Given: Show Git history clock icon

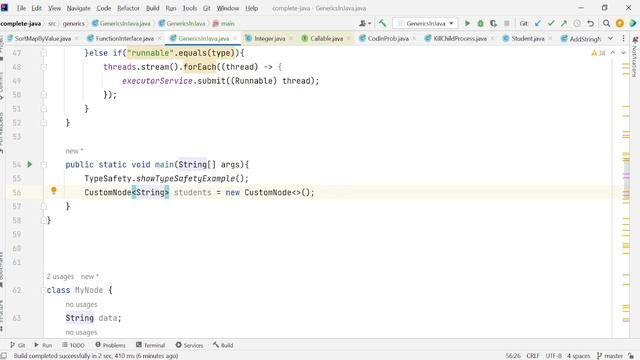Looking at the screenshot, I should pyautogui.click(x=577, y=23).
